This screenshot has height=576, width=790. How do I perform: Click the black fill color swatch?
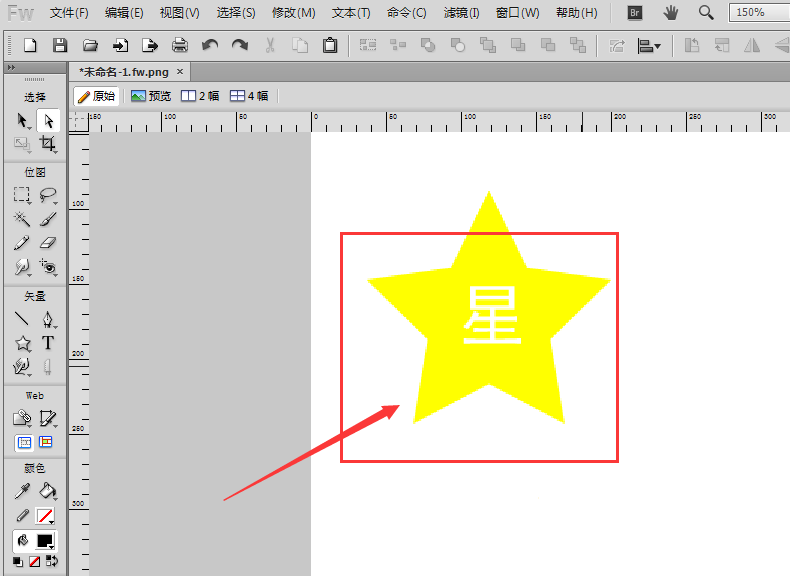[x=45, y=541]
